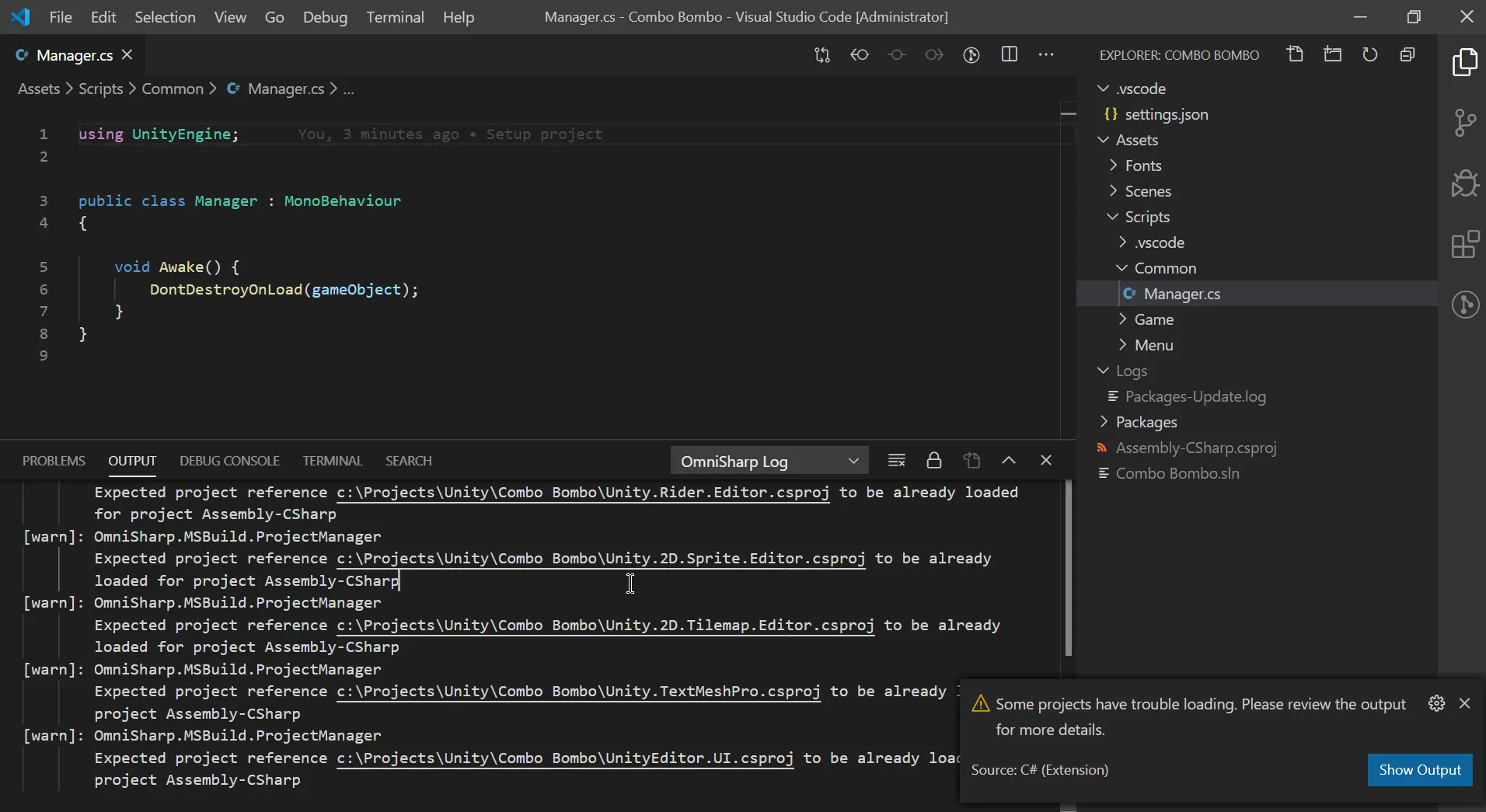Click the Split Editor icon
This screenshot has height=812, width=1486.
coord(1009,54)
